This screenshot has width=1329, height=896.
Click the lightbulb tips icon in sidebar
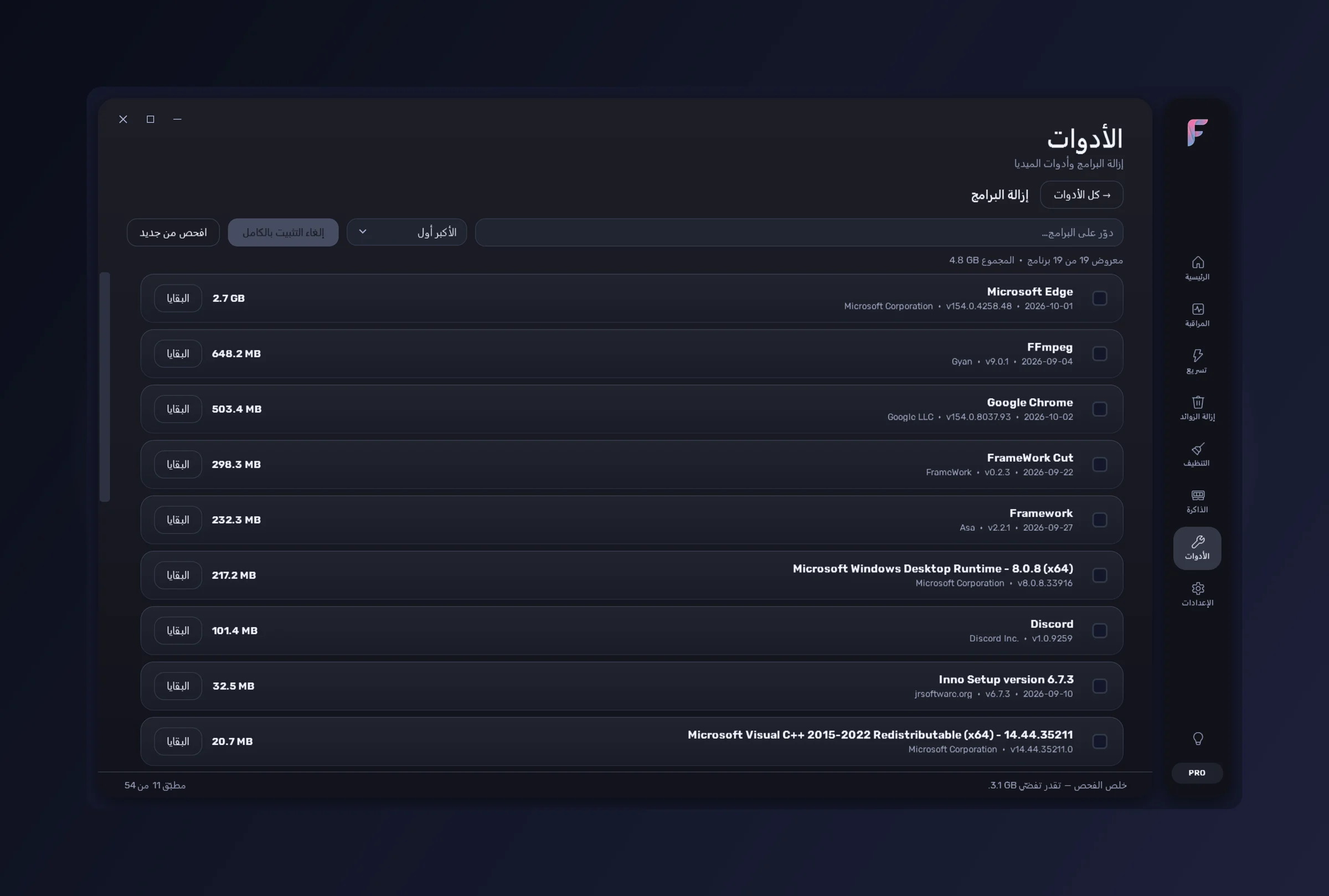click(1198, 739)
